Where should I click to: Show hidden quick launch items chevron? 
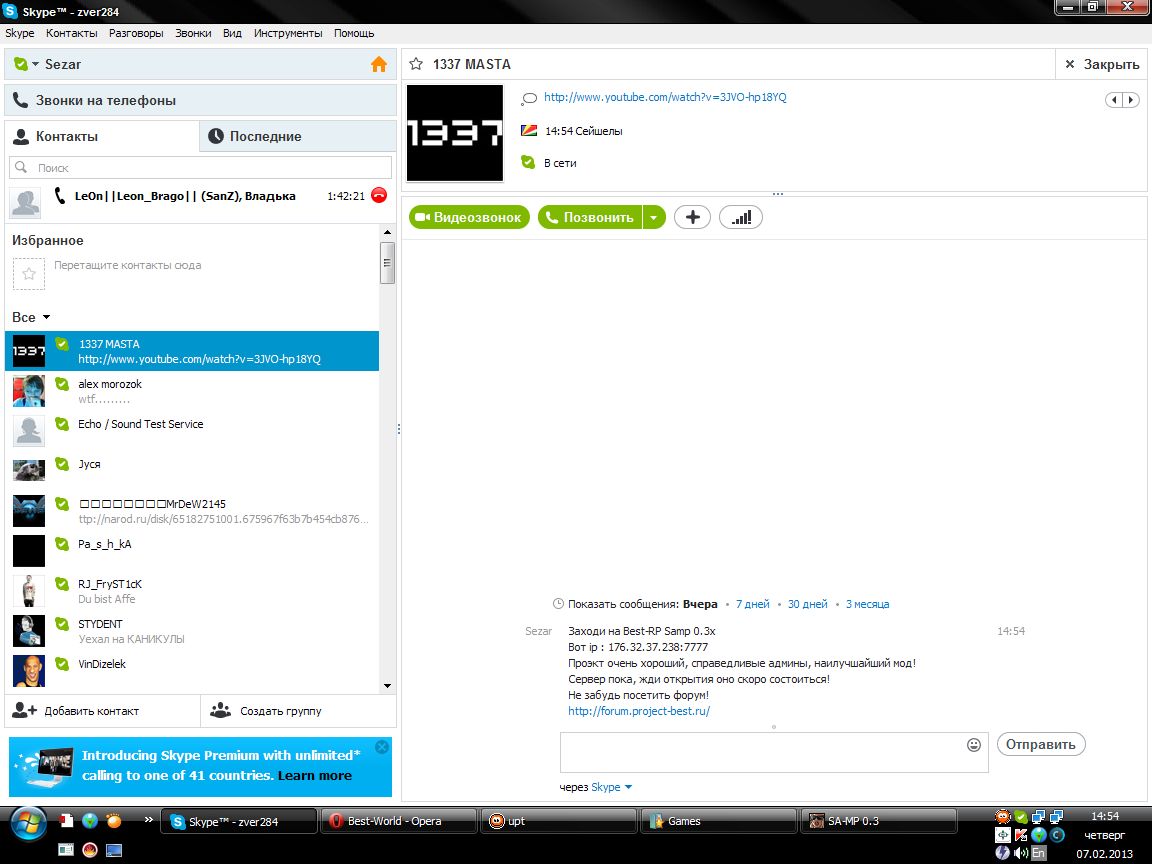coord(149,819)
